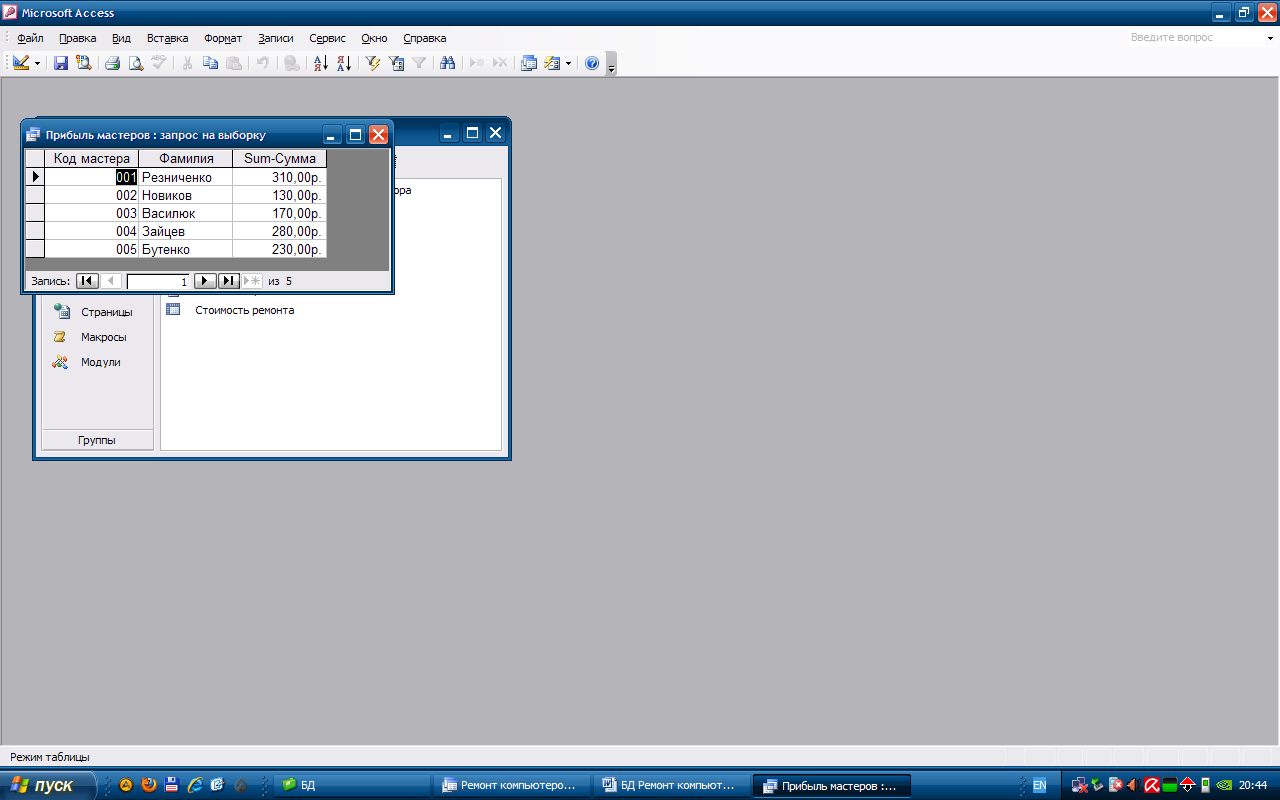
Task: Save with the floppy disk icon
Action: [61, 63]
